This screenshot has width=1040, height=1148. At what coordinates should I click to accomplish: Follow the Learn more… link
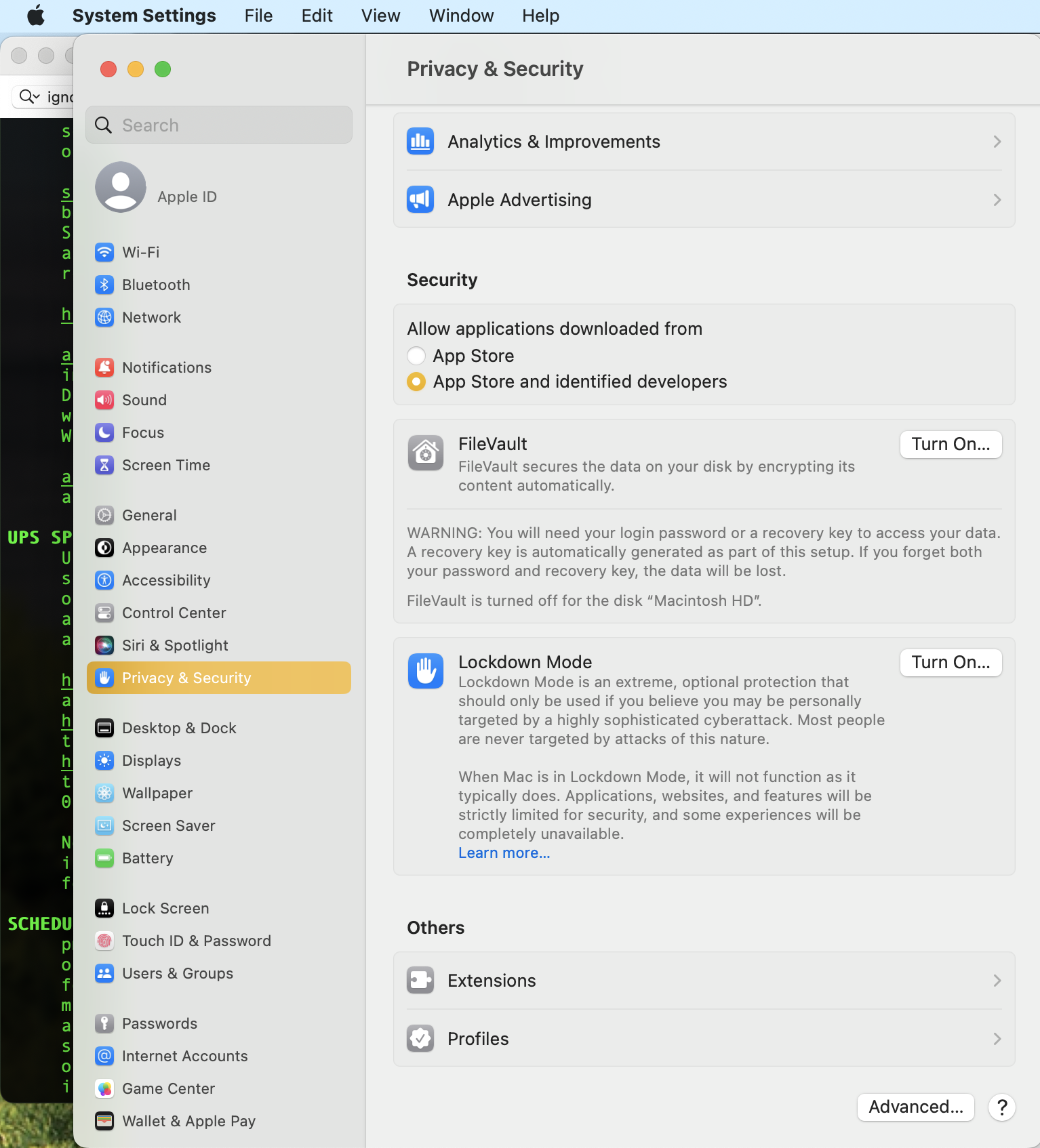504,853
